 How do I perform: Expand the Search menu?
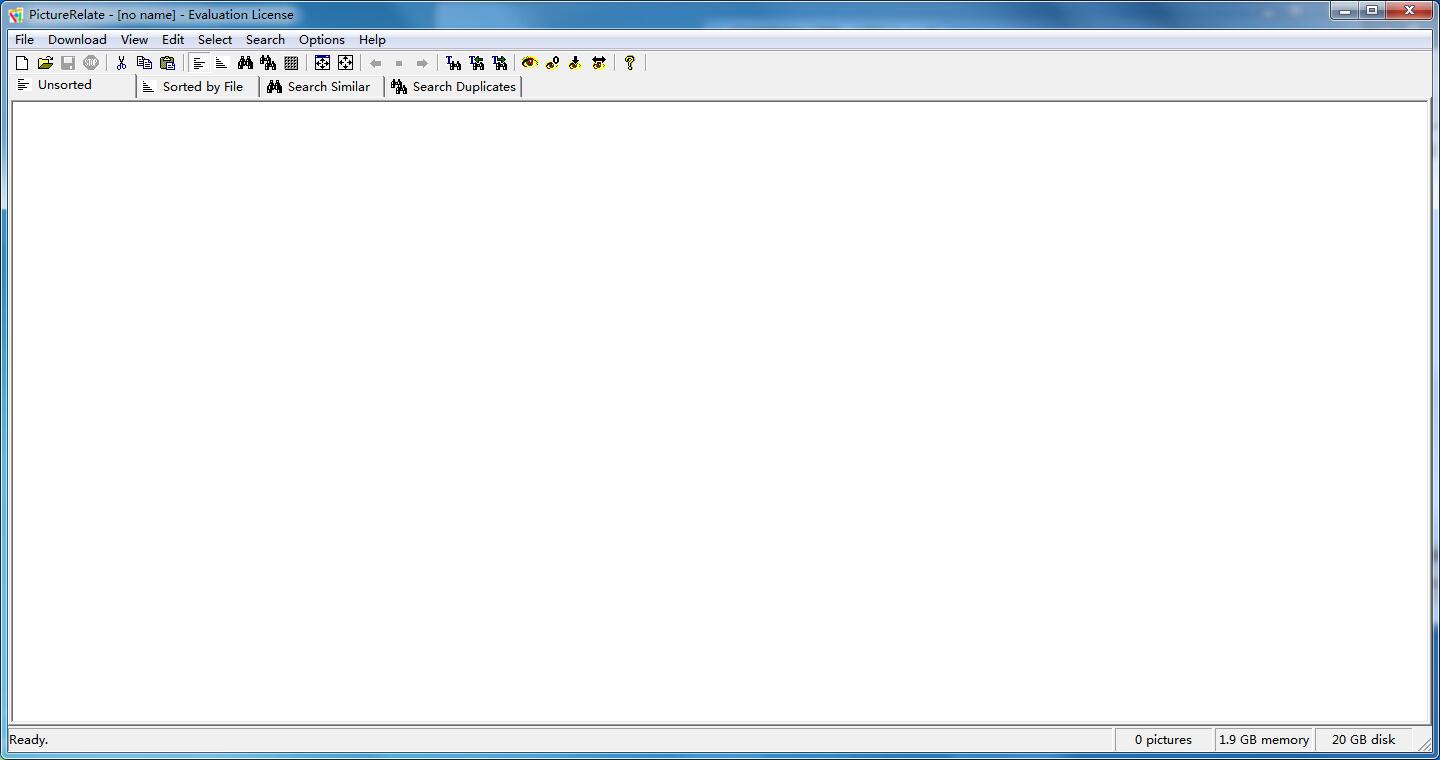[265, 40]
